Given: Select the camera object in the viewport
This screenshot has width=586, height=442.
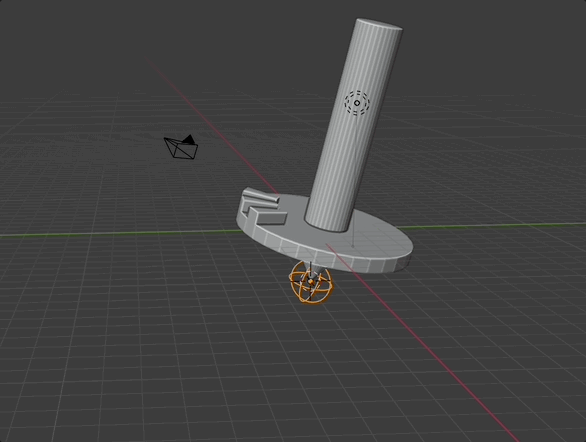Looking at the screenshot, I should (181, 147).
